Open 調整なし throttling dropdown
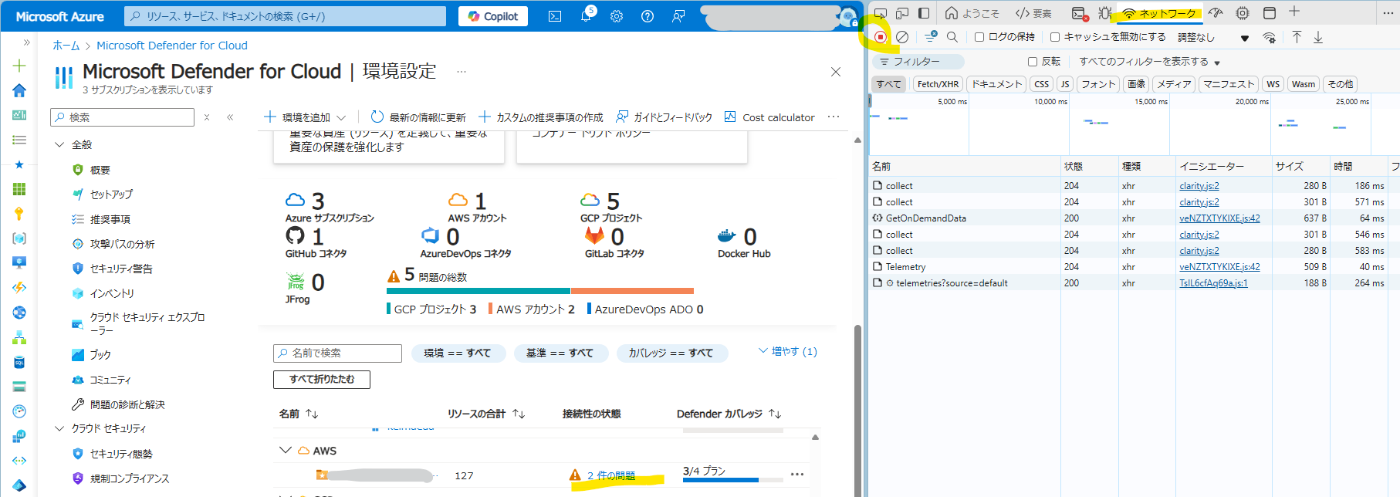This screenshot has width=1400, height=497. click(x=1213, y=37)
